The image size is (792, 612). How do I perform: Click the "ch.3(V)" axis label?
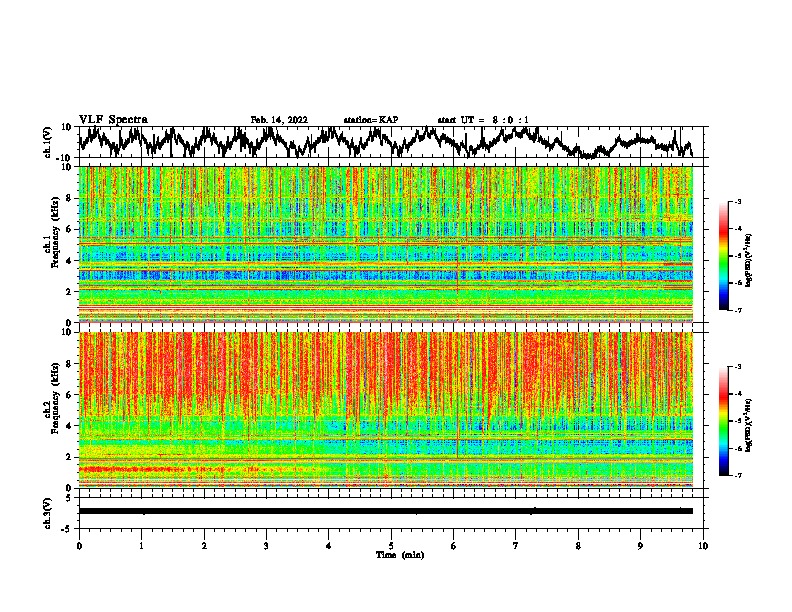[x=48, y=513]
